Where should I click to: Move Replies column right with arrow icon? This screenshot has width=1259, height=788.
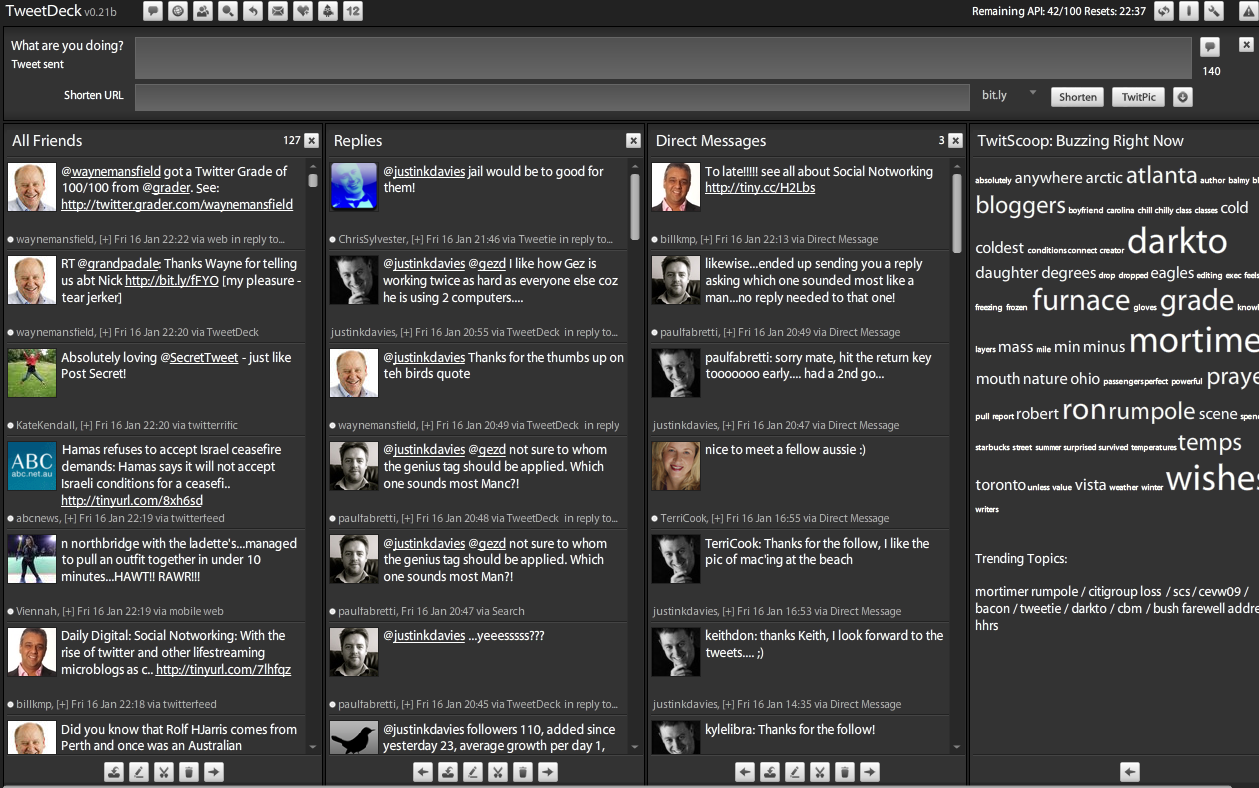[x=548, y=772]
